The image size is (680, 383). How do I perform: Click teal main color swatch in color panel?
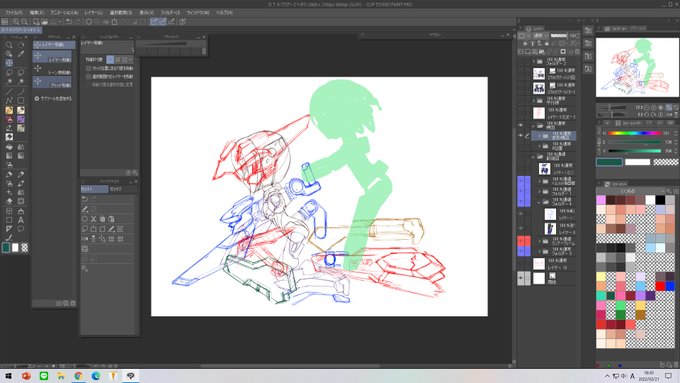[x=609, y=162]
